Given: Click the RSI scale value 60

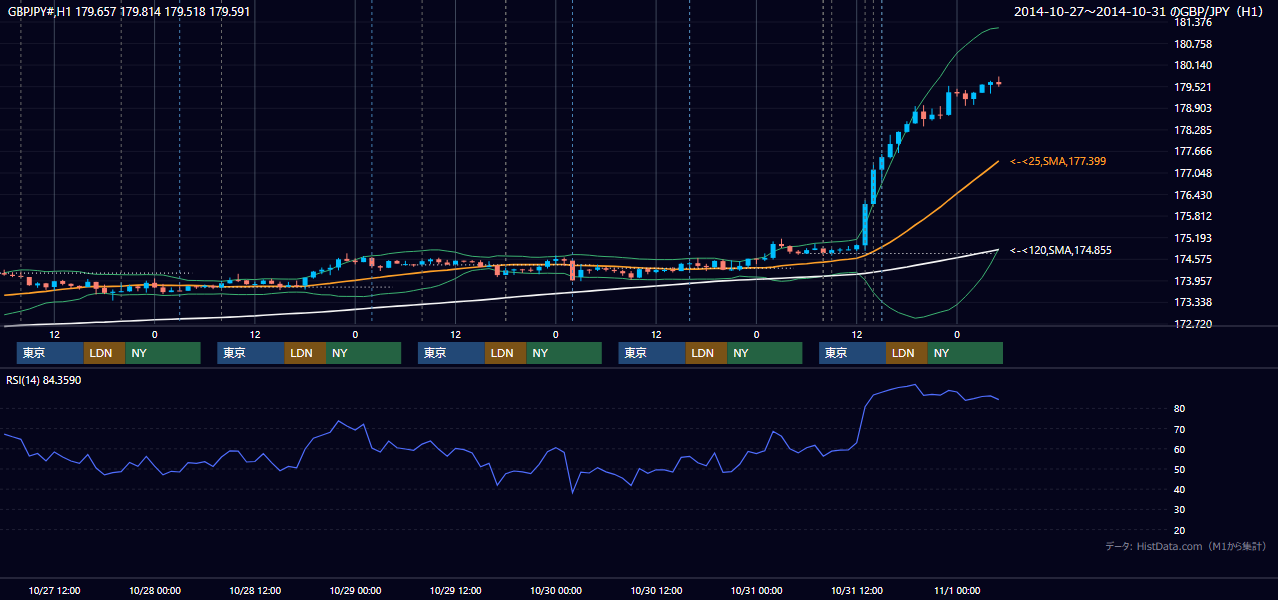Looking at the screenshot, I should (x=1179, y=449).
